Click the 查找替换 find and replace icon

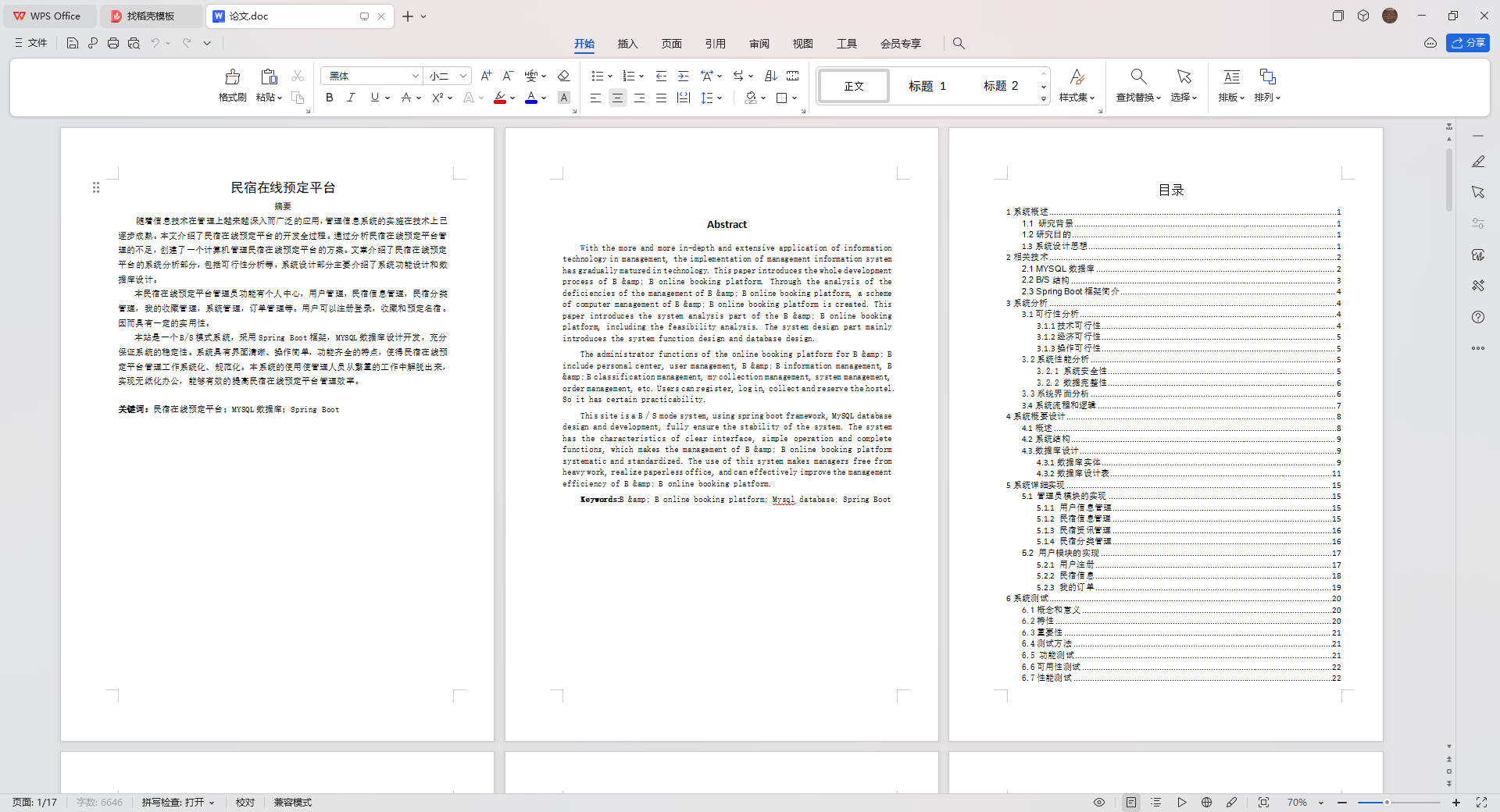pyautogui.click(x=1138, y=77)
